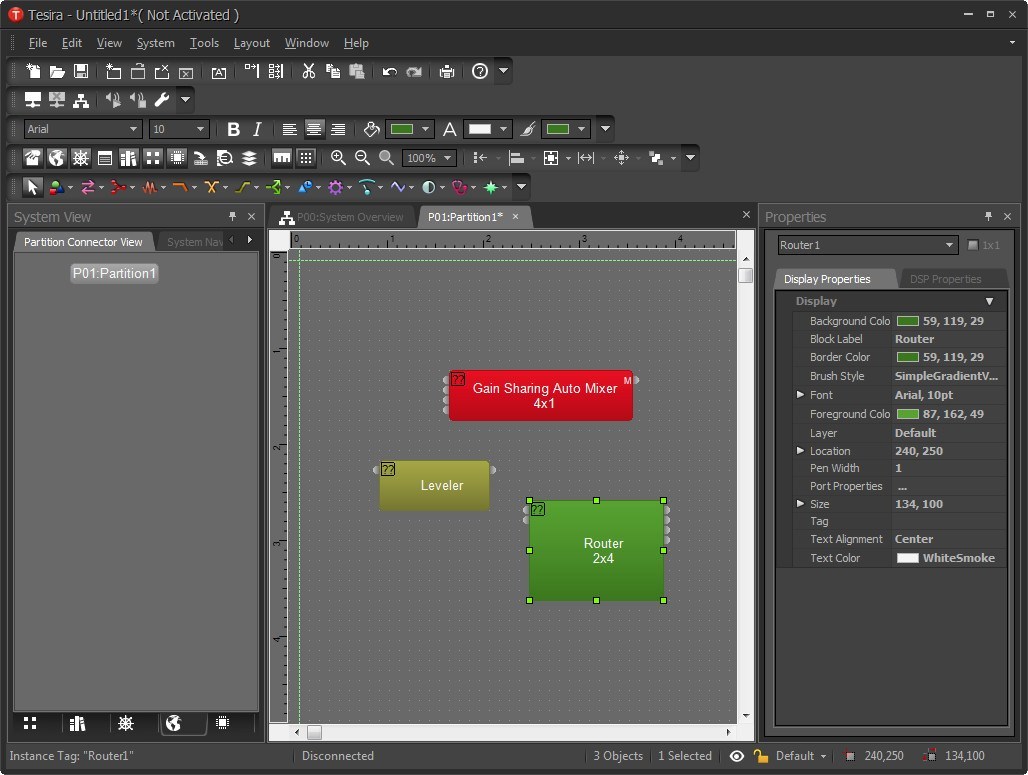
Task: Toggle the grid dots display button
Action: 306,157
